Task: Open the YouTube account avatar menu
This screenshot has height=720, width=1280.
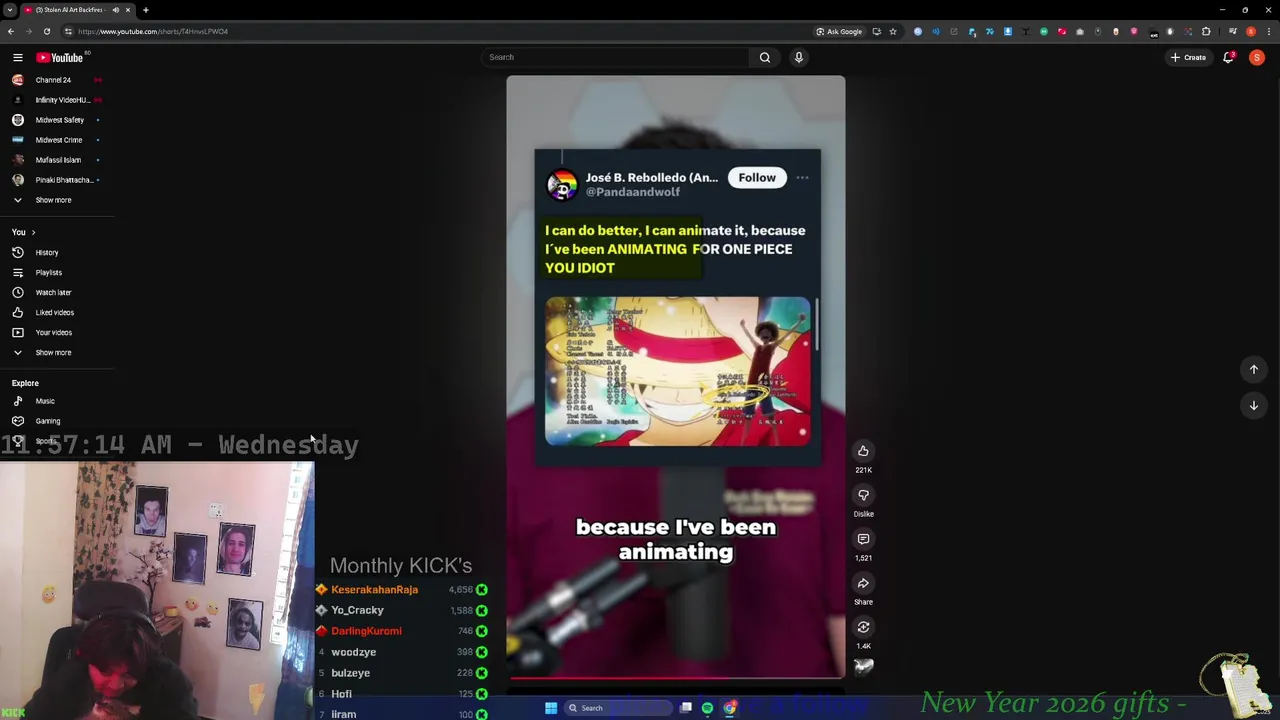Action: tap(1257, 57)
